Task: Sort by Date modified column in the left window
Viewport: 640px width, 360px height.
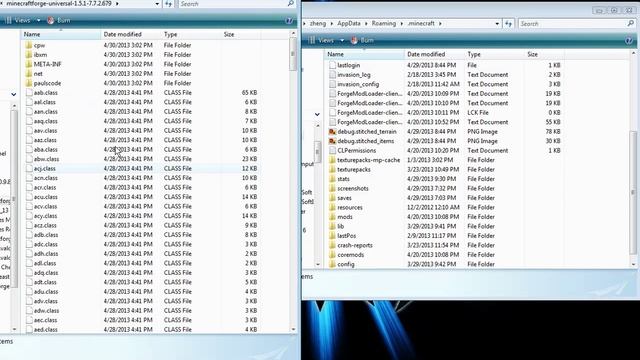Action: (x=130, y=35)
